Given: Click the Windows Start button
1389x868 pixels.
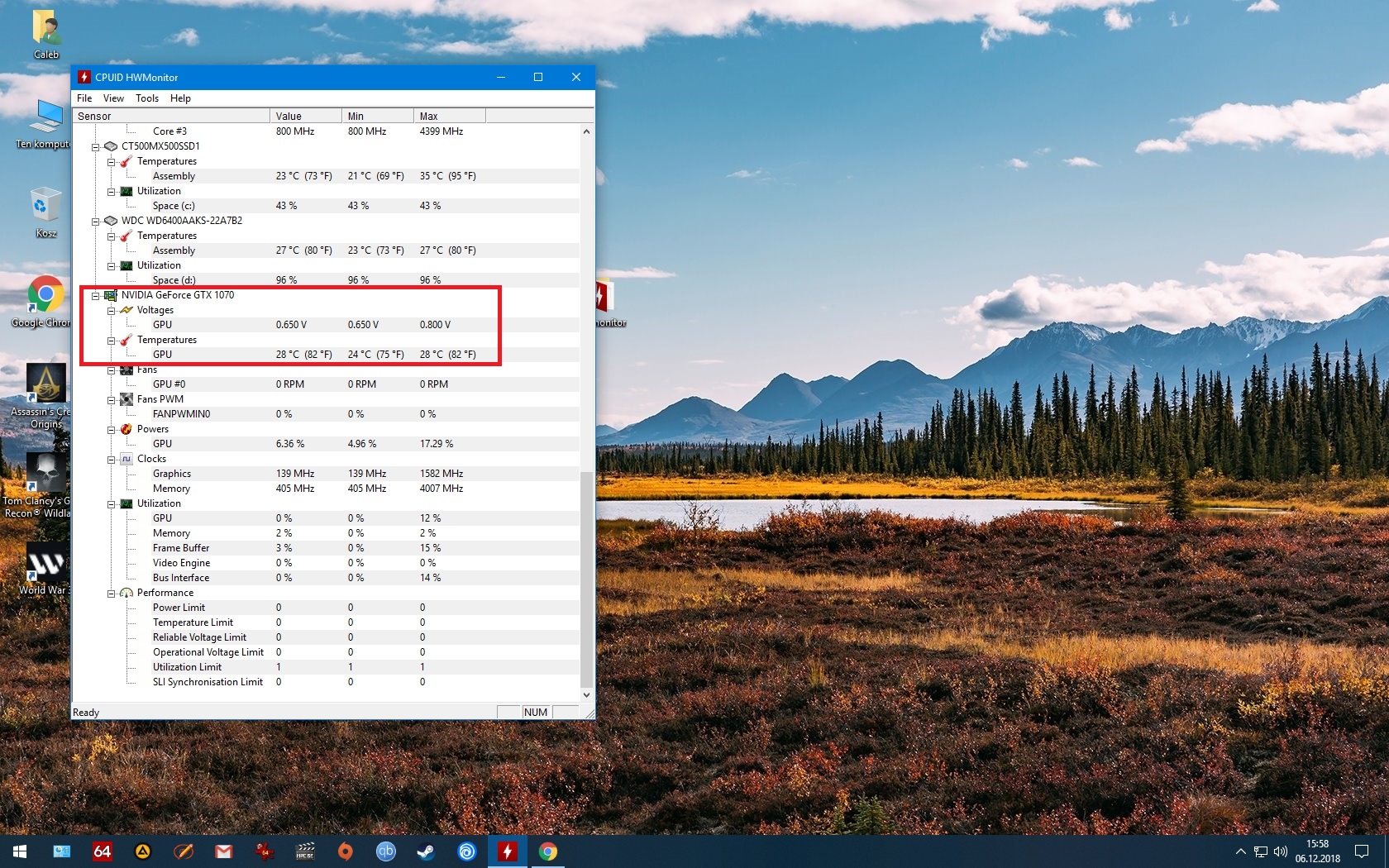Looking at the screenshot, I should point(20,851).
